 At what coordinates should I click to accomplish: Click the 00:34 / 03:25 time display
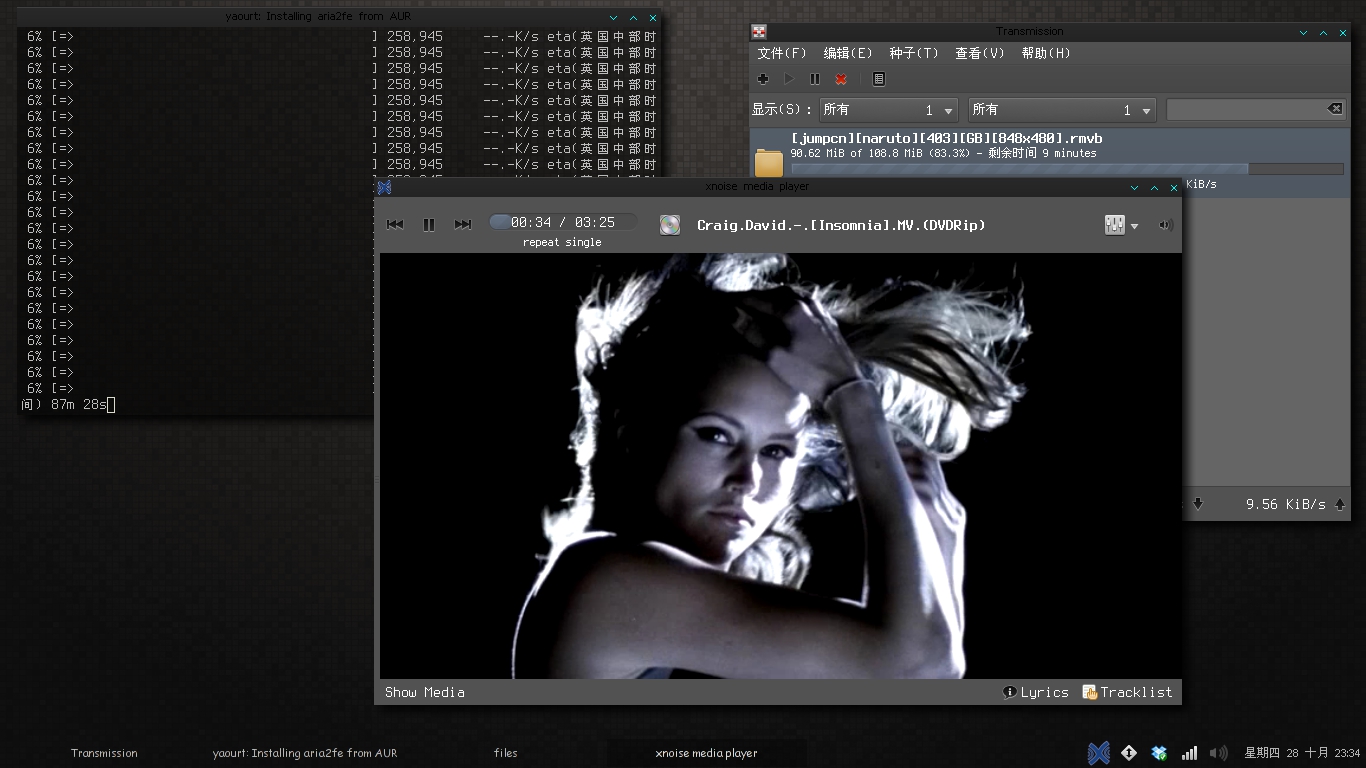tap(563, 222)
